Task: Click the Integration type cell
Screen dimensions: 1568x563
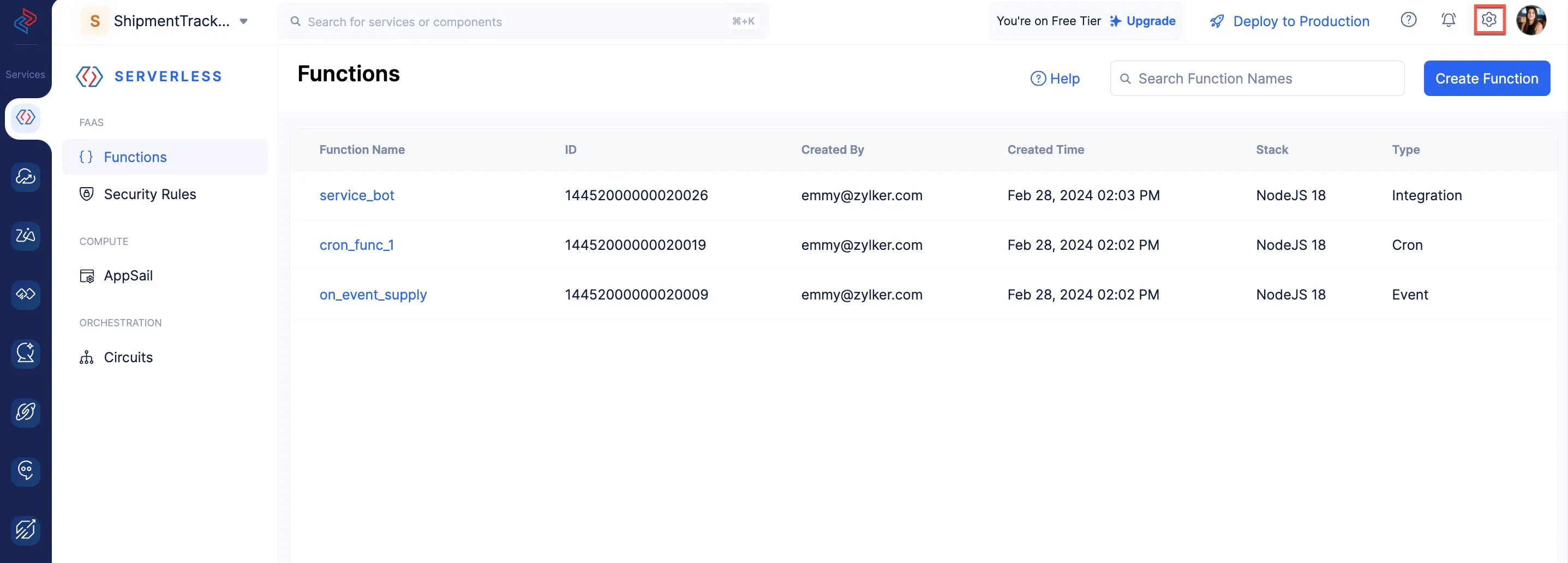Action: point(1426,195)
